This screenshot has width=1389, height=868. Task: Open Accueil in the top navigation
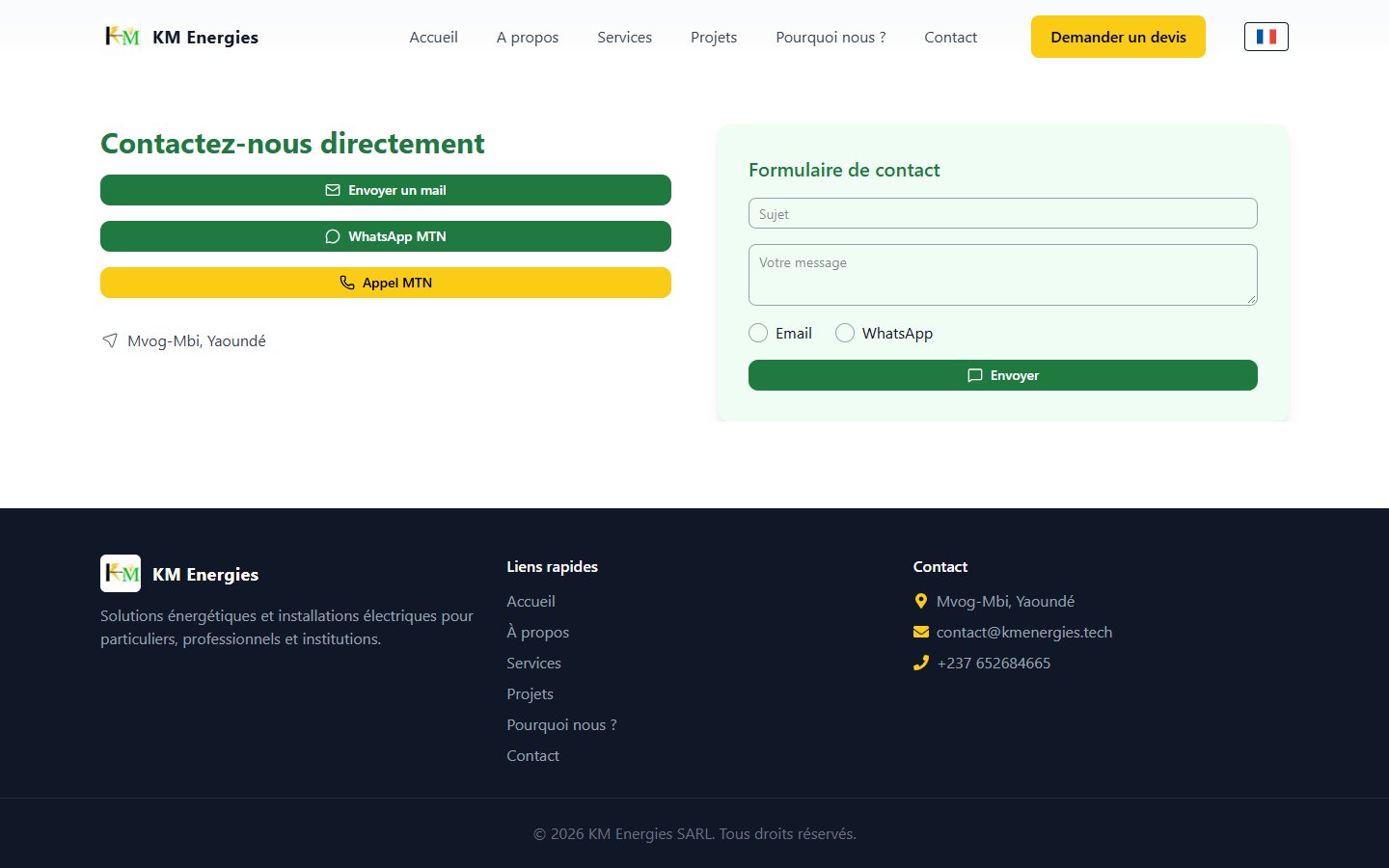click(434, 37)
